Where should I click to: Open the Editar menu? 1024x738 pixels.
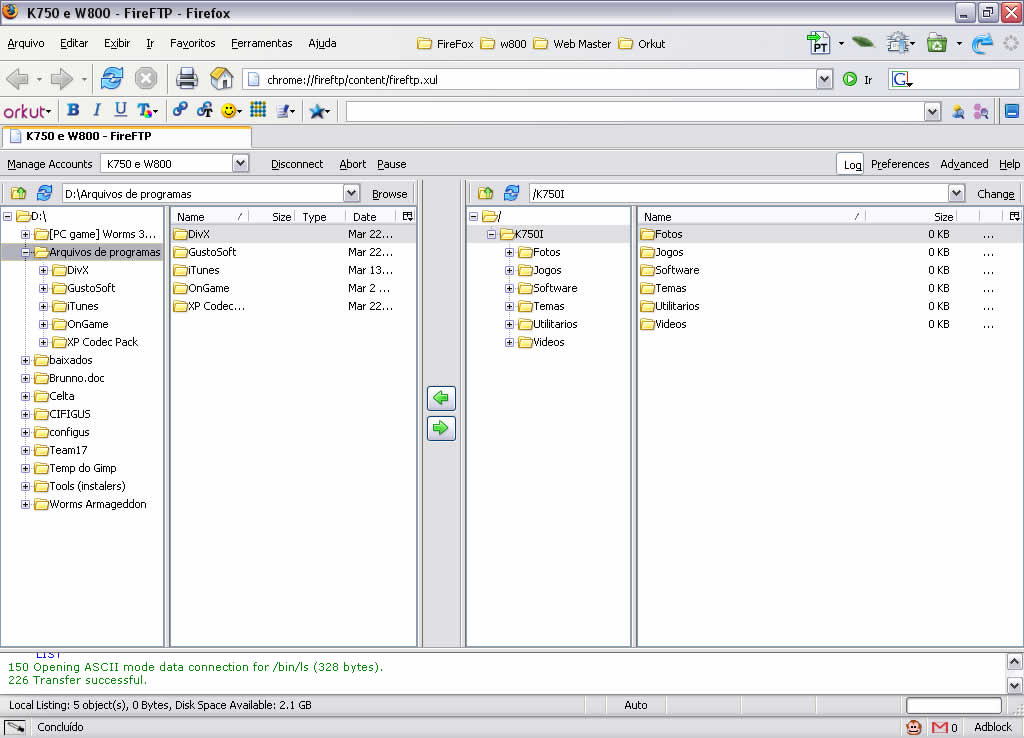coord(74,43)
